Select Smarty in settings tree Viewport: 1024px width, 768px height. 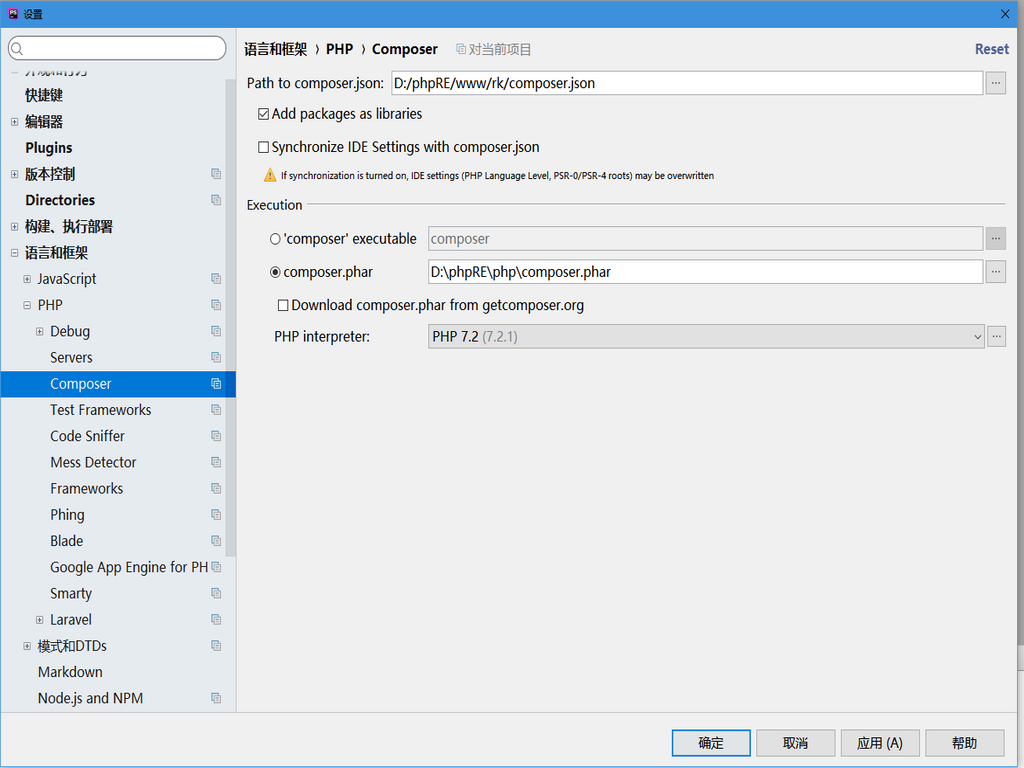click(71, 594)
